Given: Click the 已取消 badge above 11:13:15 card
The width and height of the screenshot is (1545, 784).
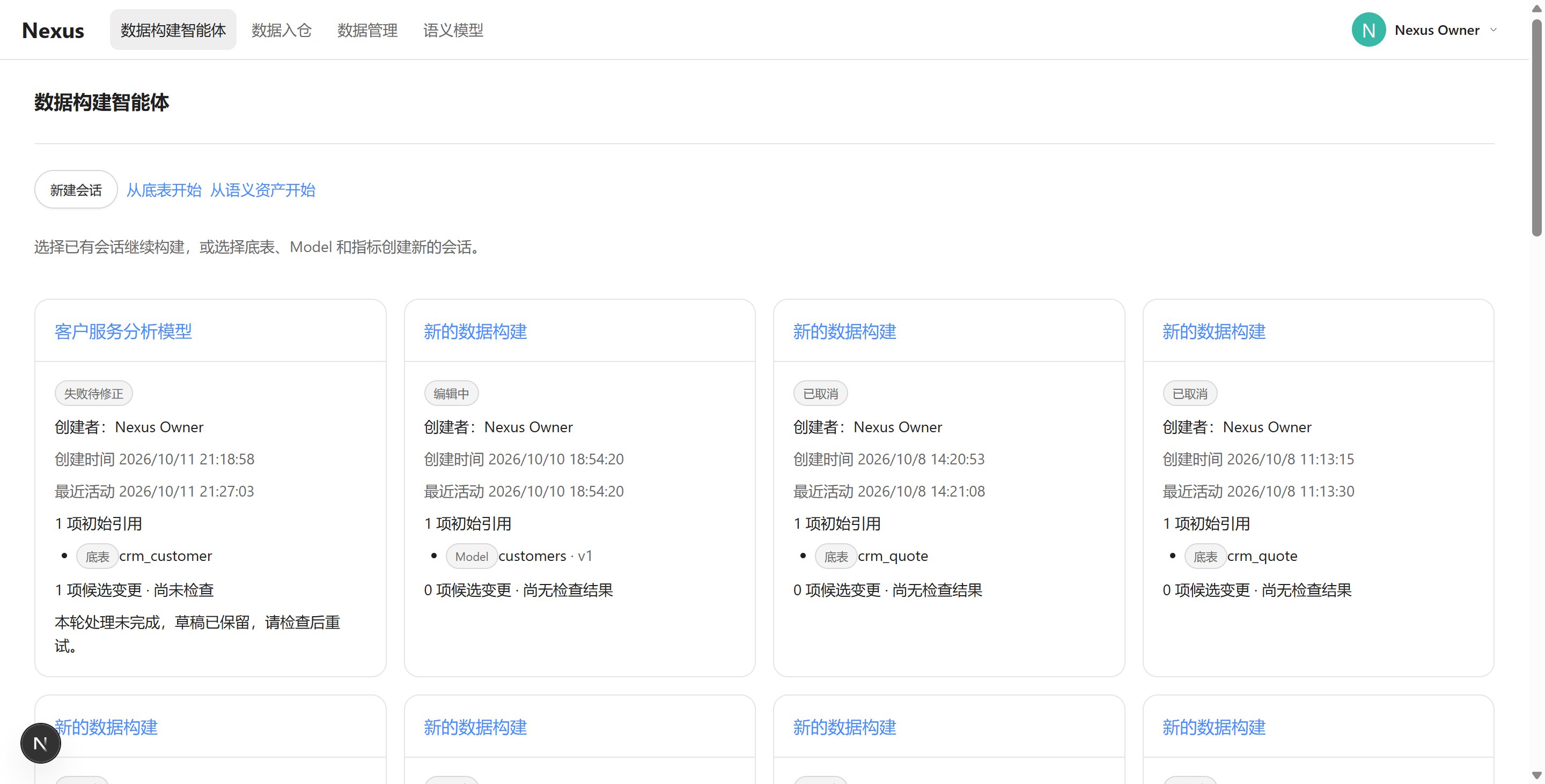Looking at the screenshot, I should pyautogui.click(x=1190, y=394).
